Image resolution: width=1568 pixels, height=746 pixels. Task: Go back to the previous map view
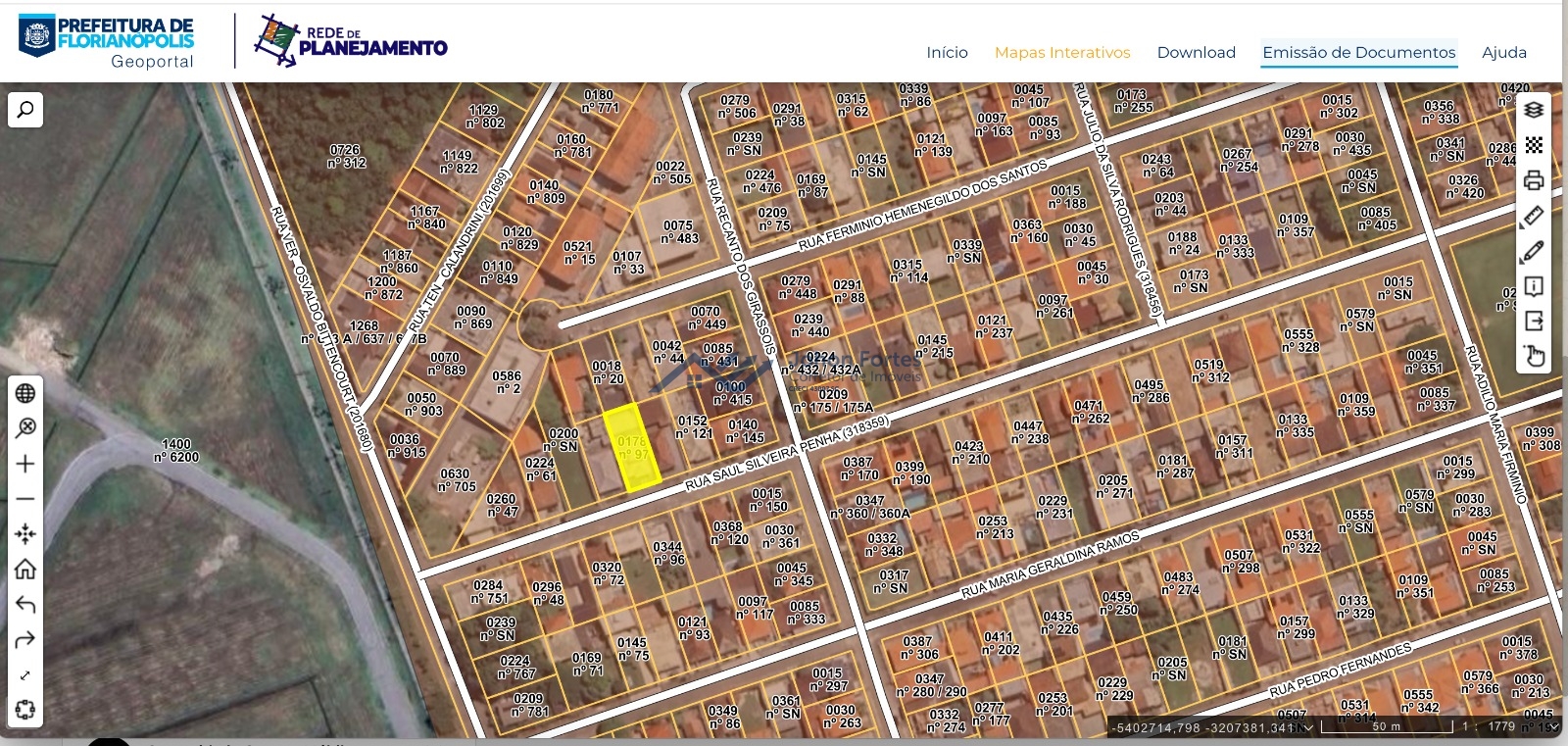pyautogui.click(x=25, y=605)
